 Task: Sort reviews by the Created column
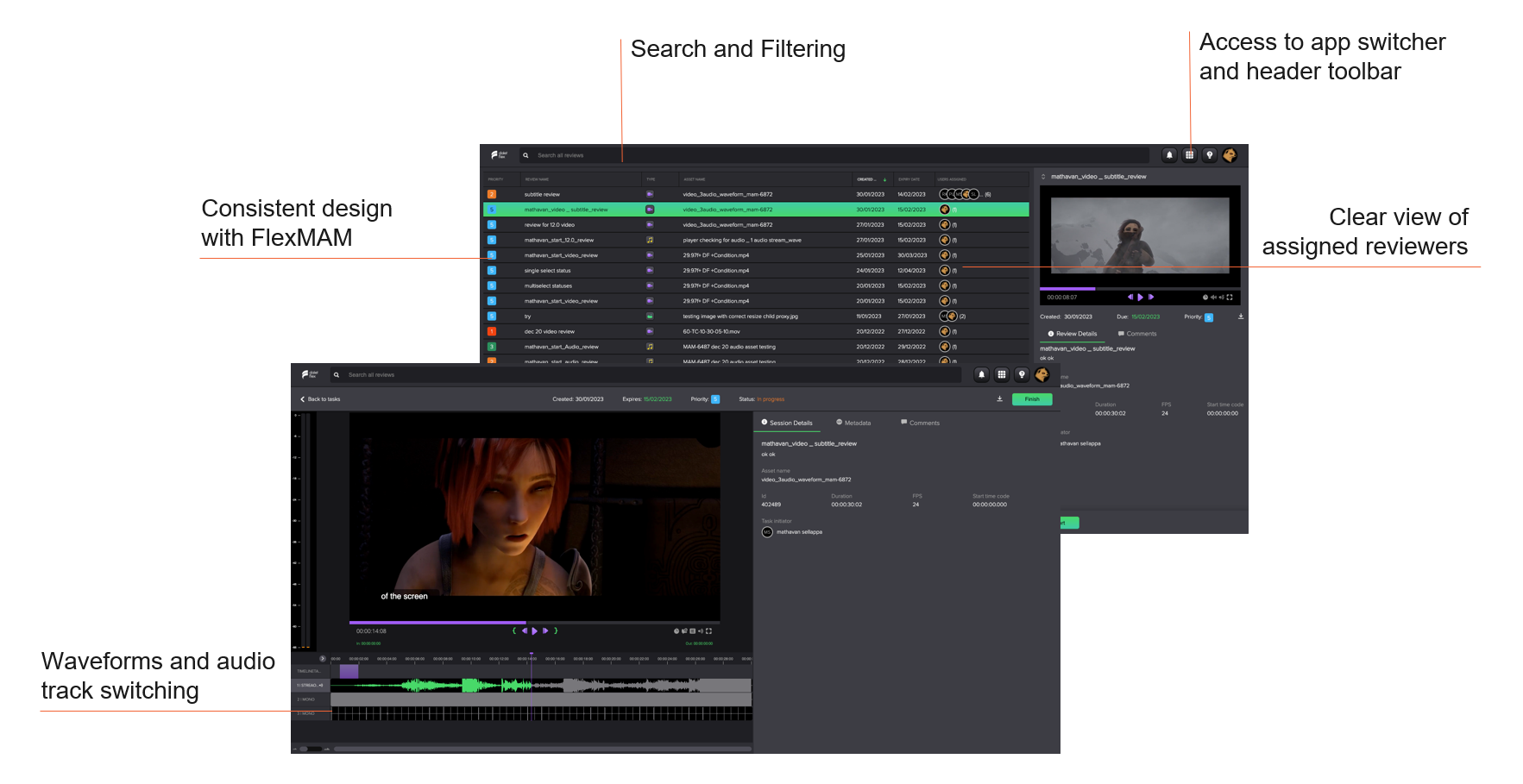coord(866,179)
